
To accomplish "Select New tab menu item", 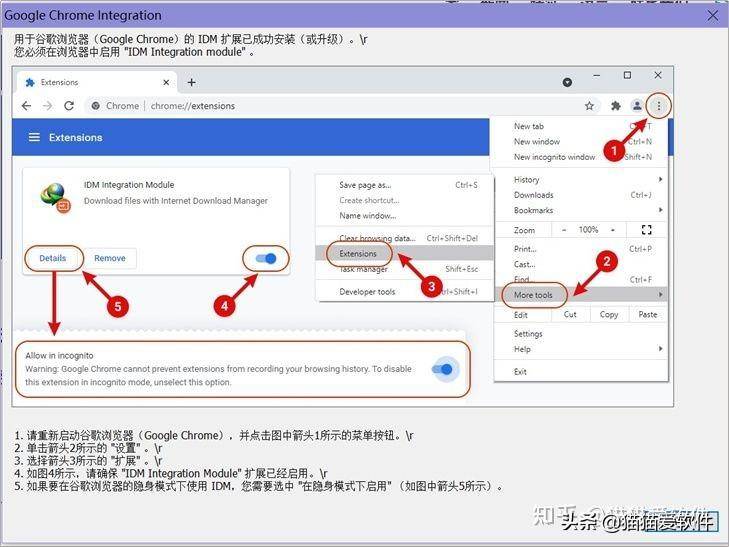I will coord(581,126).
